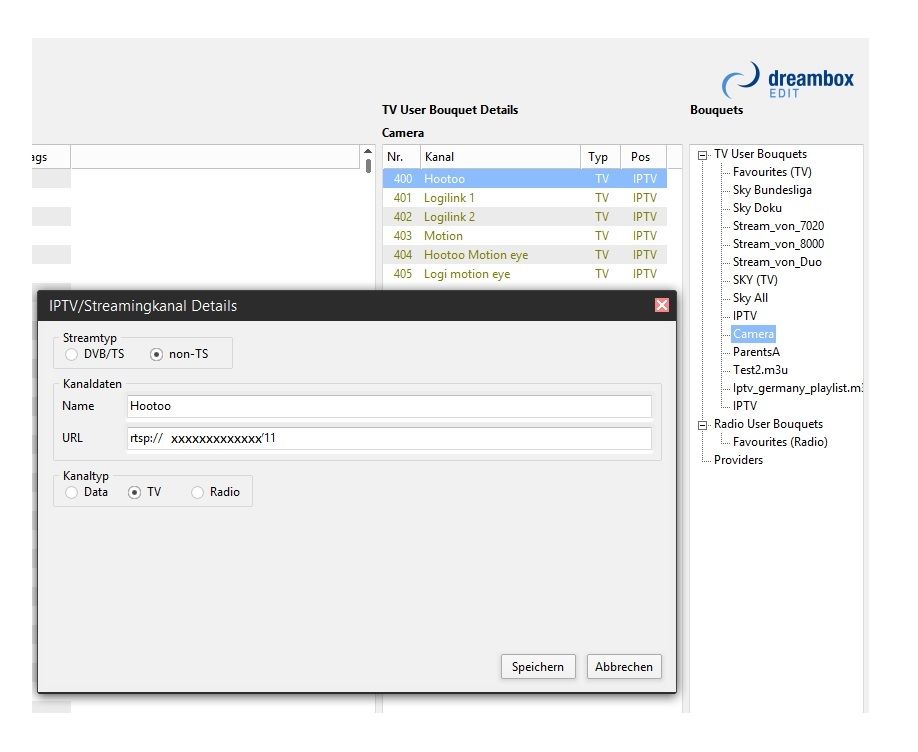Screen dimensions: 918x752
Task: Click the scrollbar up arrow of left list
Action: [368, 151]
